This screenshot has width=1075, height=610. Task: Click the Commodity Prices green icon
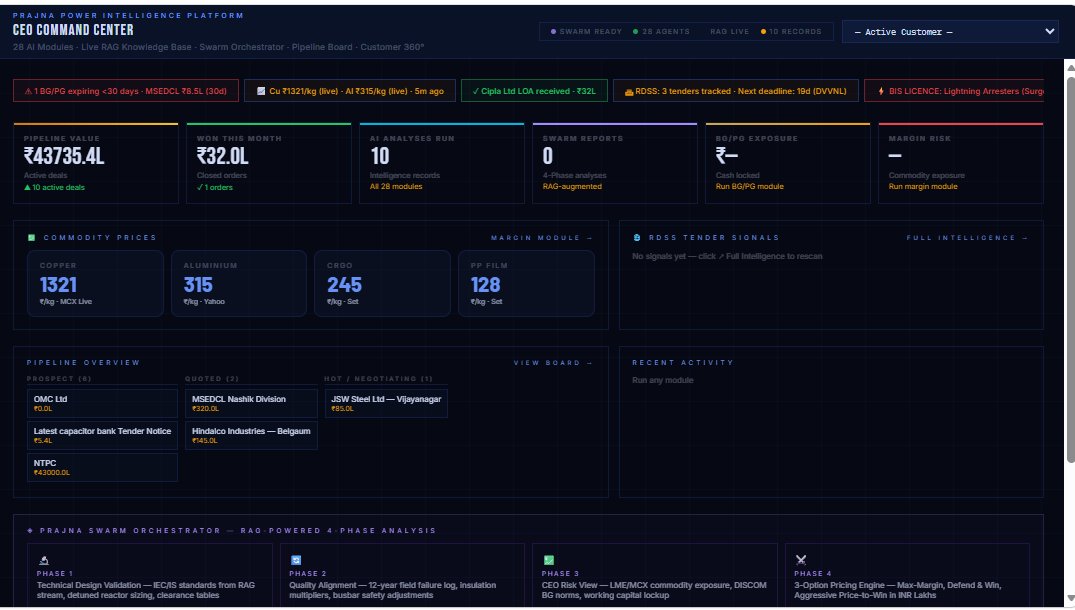click(31, 238)
